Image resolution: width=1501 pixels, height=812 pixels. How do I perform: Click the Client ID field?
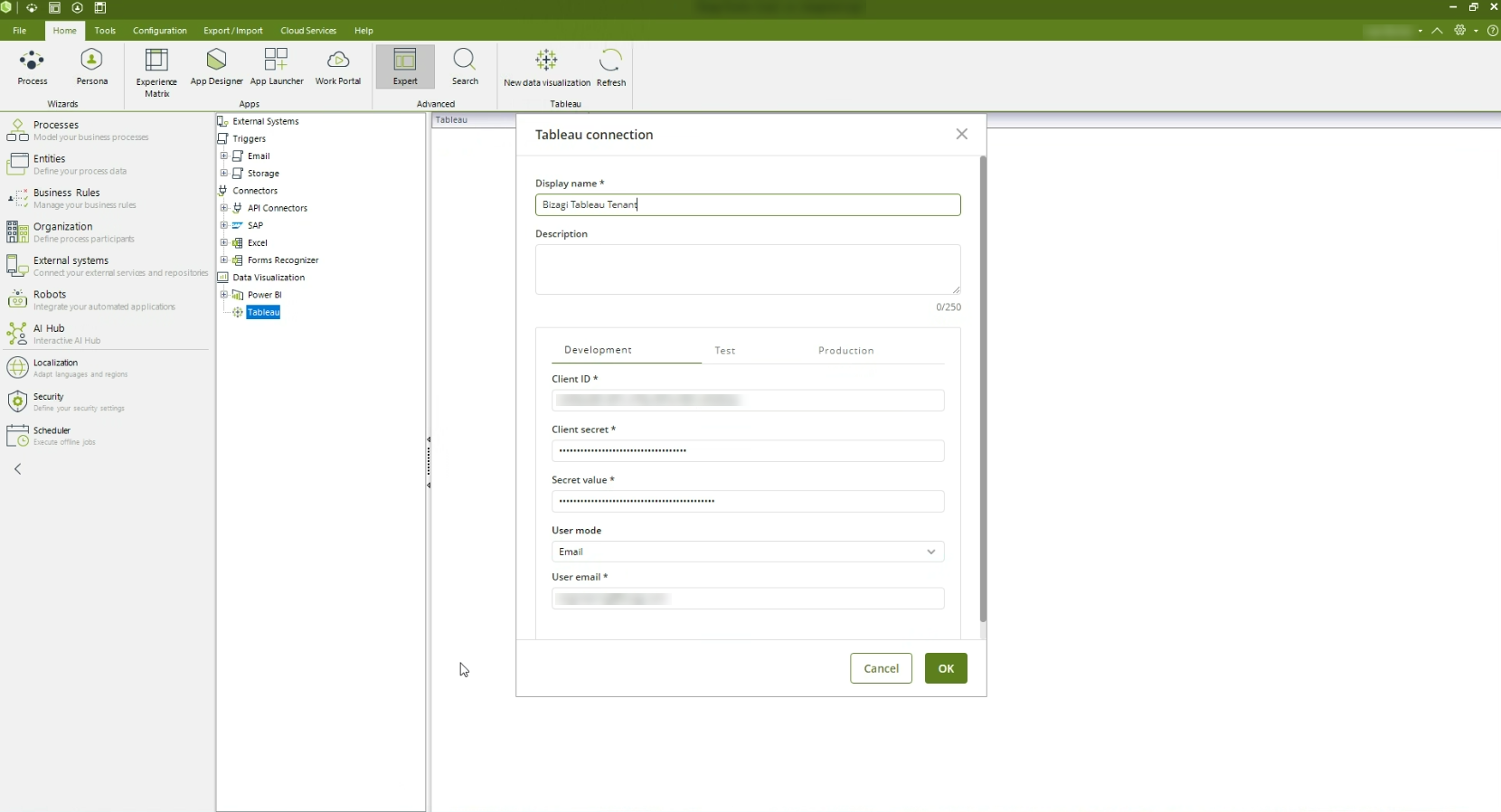point(748,400)
